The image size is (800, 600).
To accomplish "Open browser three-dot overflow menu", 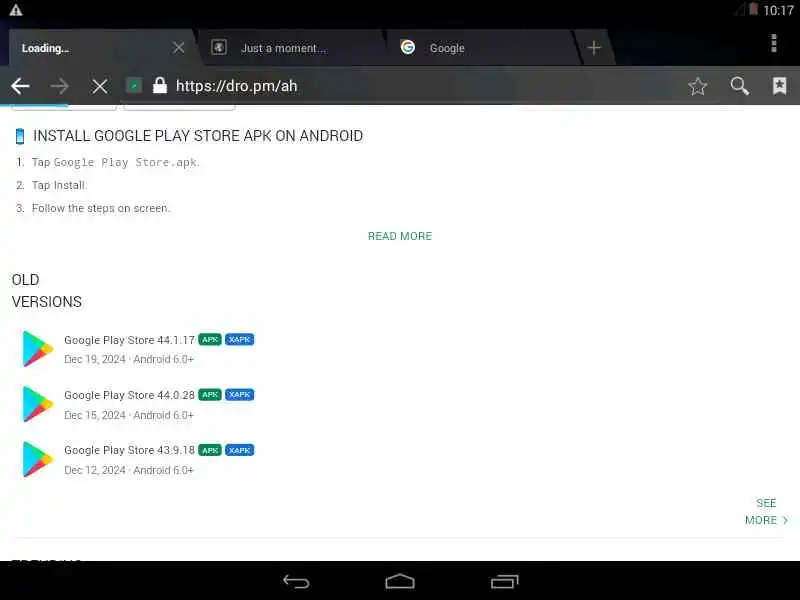I will pyautogui.click(x=774, y=43).
